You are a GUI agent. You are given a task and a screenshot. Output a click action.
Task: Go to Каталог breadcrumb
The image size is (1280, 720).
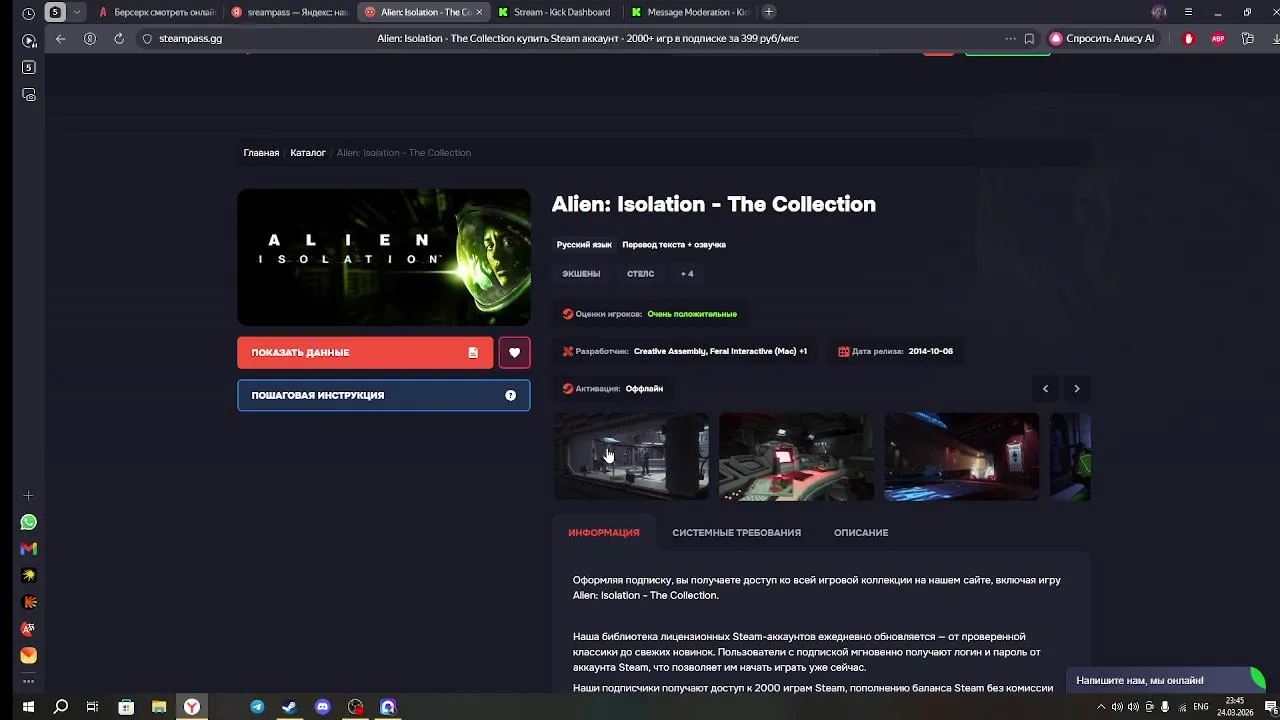coord(308,153)
